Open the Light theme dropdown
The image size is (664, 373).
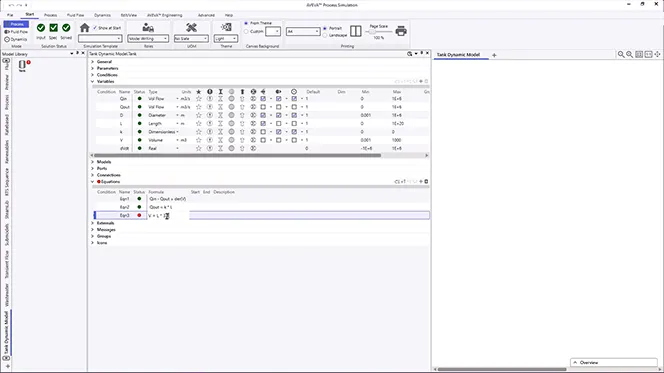pyautogui.click(x=226, y=39)
